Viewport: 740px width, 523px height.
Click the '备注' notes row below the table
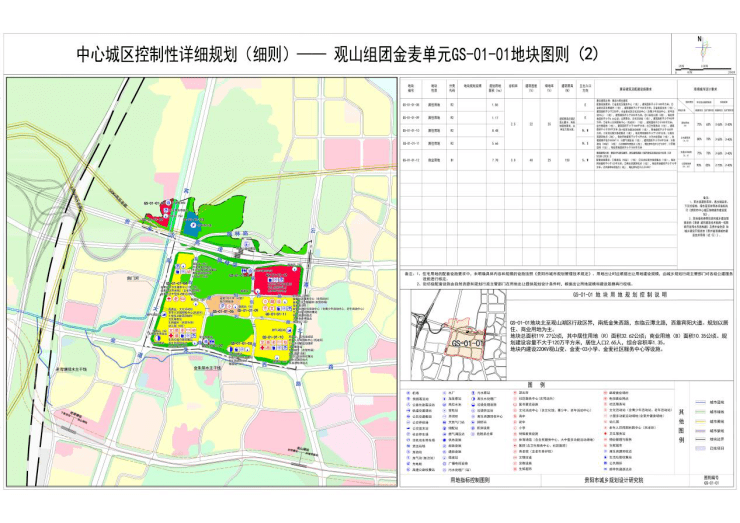568,278
